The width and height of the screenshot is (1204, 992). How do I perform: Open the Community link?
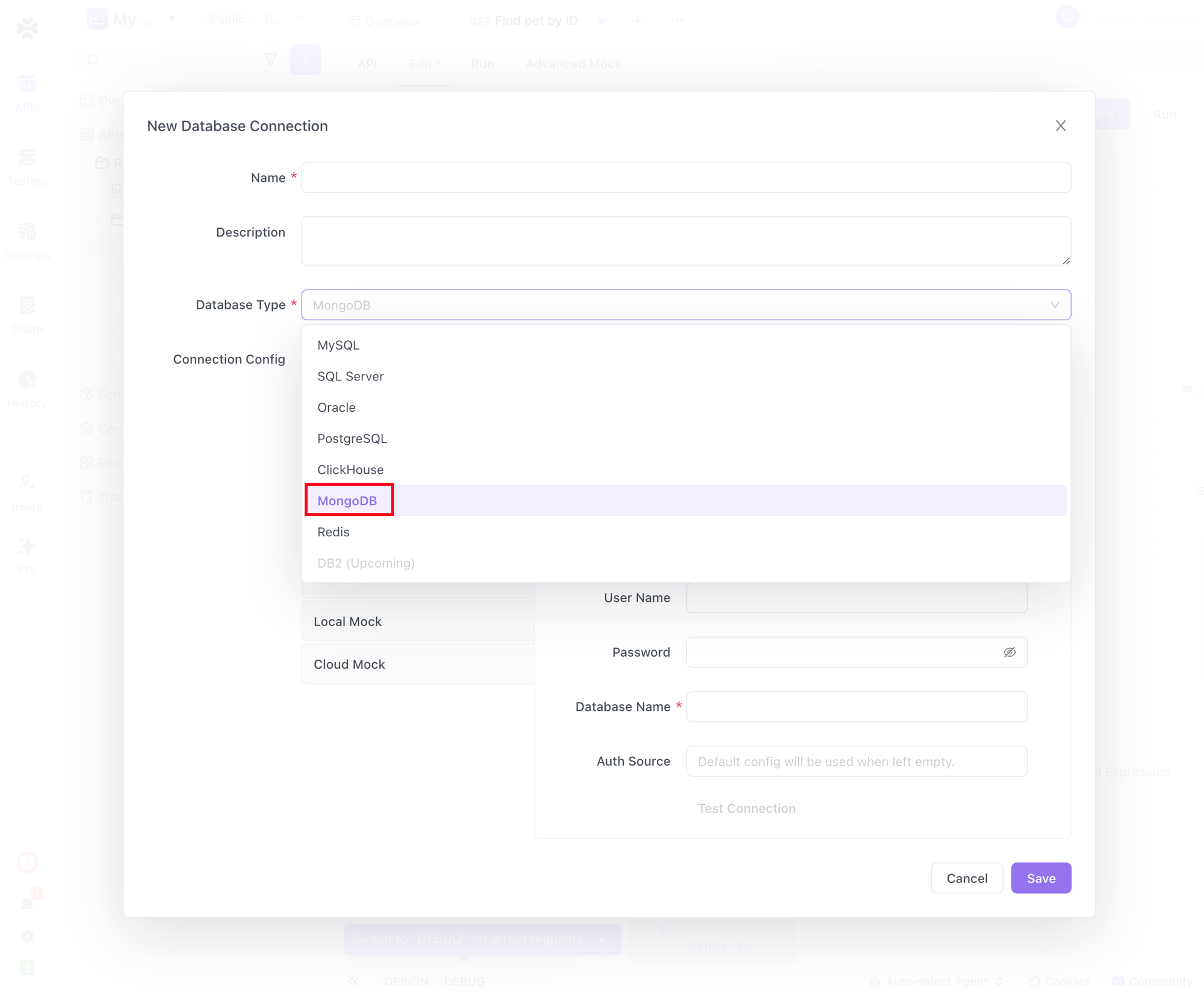tap(1152, 981)
